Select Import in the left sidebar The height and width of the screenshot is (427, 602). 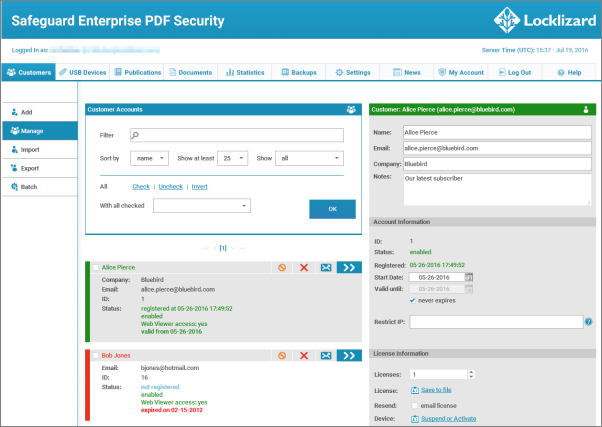[30, 149]
